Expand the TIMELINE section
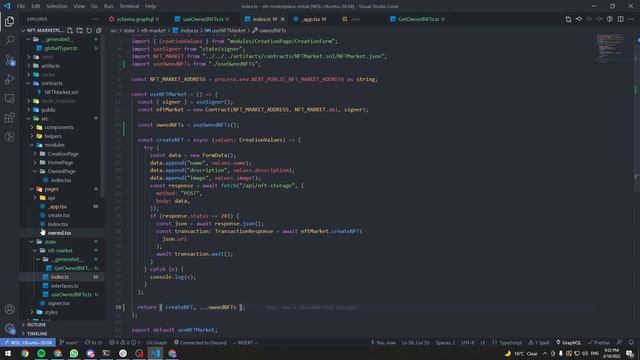 coord(37,333)
